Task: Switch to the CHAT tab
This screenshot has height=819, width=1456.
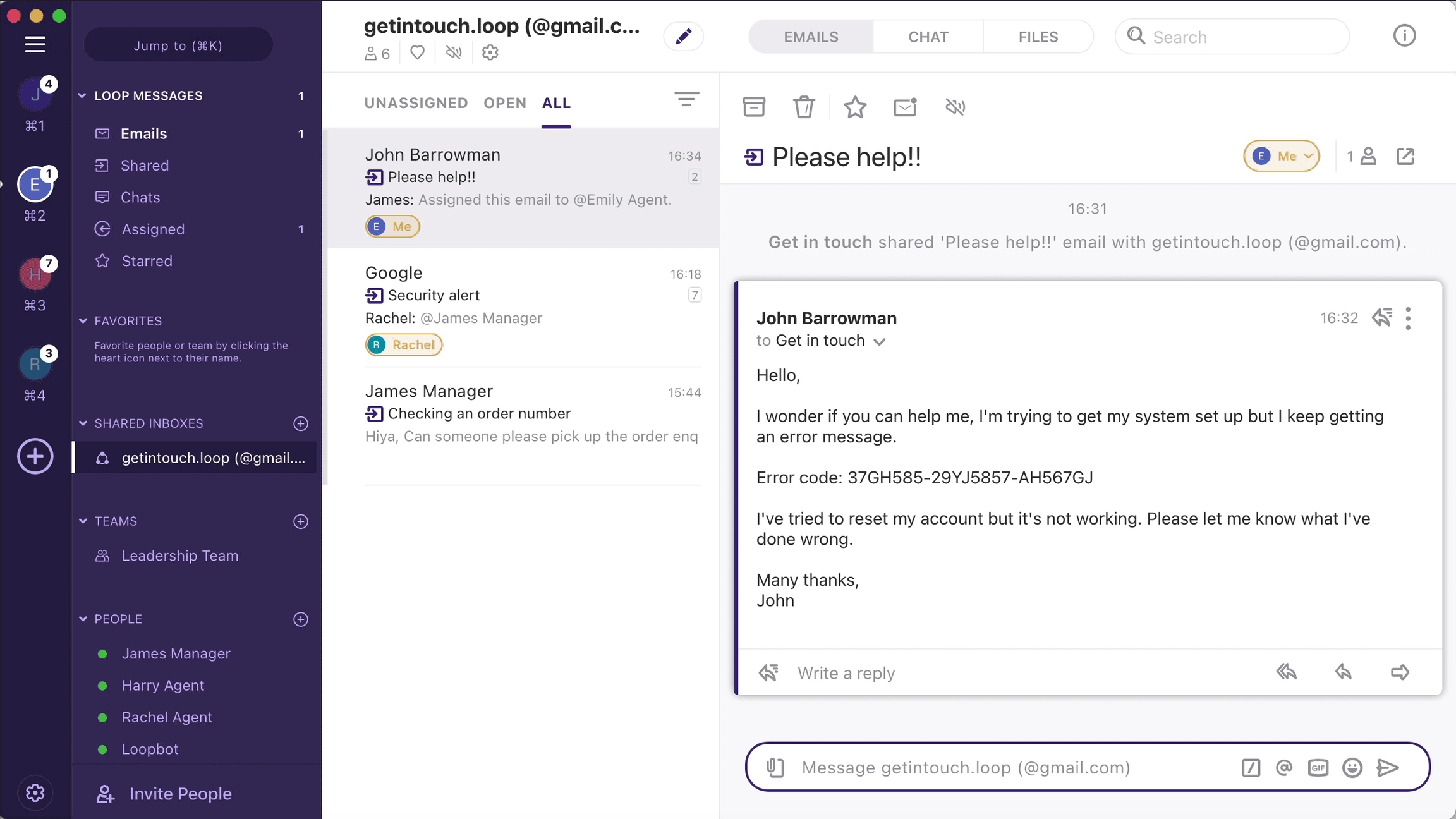Action: (928, 37)
